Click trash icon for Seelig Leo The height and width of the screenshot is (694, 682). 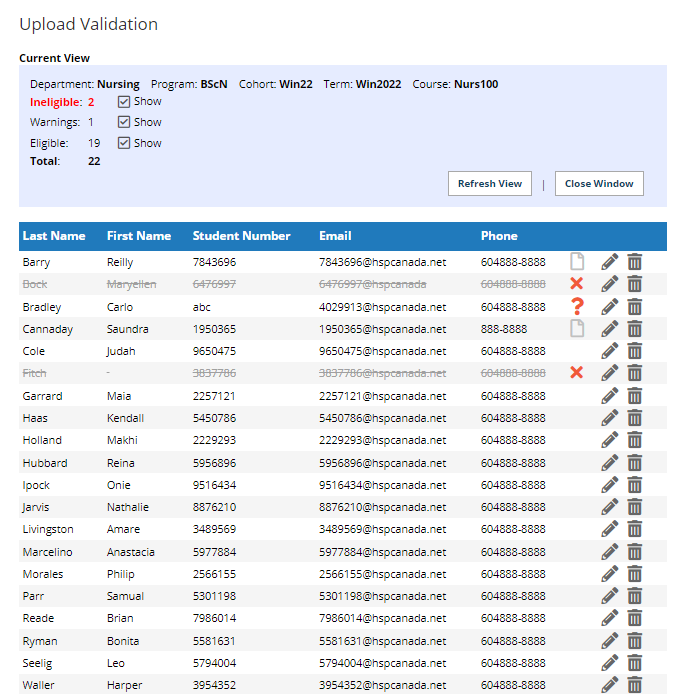(x=635, y=663)
